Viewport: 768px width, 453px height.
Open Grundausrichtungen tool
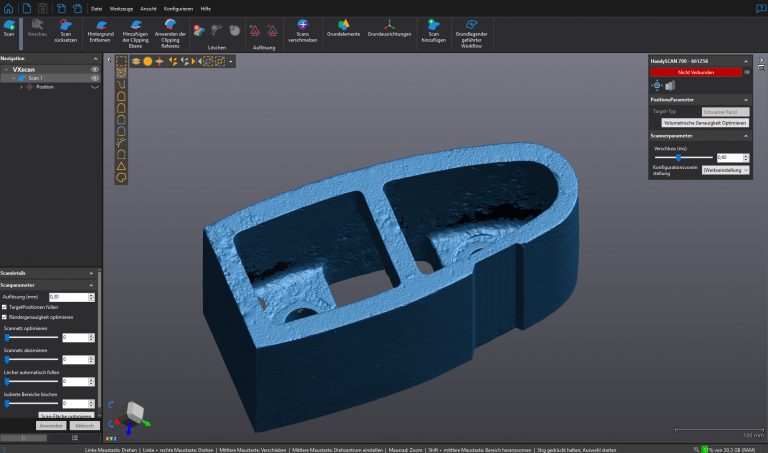pyautogui.click(x=387, y=27)
